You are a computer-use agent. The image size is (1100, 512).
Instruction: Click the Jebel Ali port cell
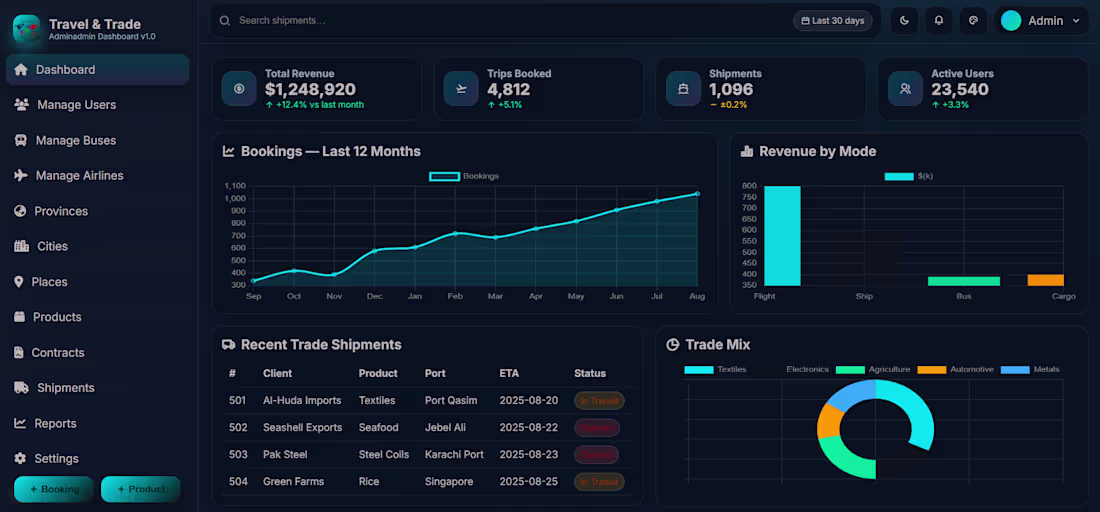tap(445, 428)
